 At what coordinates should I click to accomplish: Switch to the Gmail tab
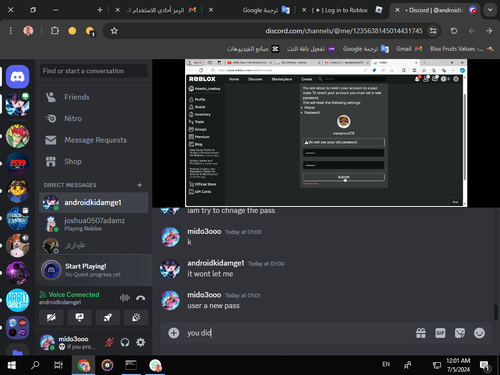(x=157, y=10)
